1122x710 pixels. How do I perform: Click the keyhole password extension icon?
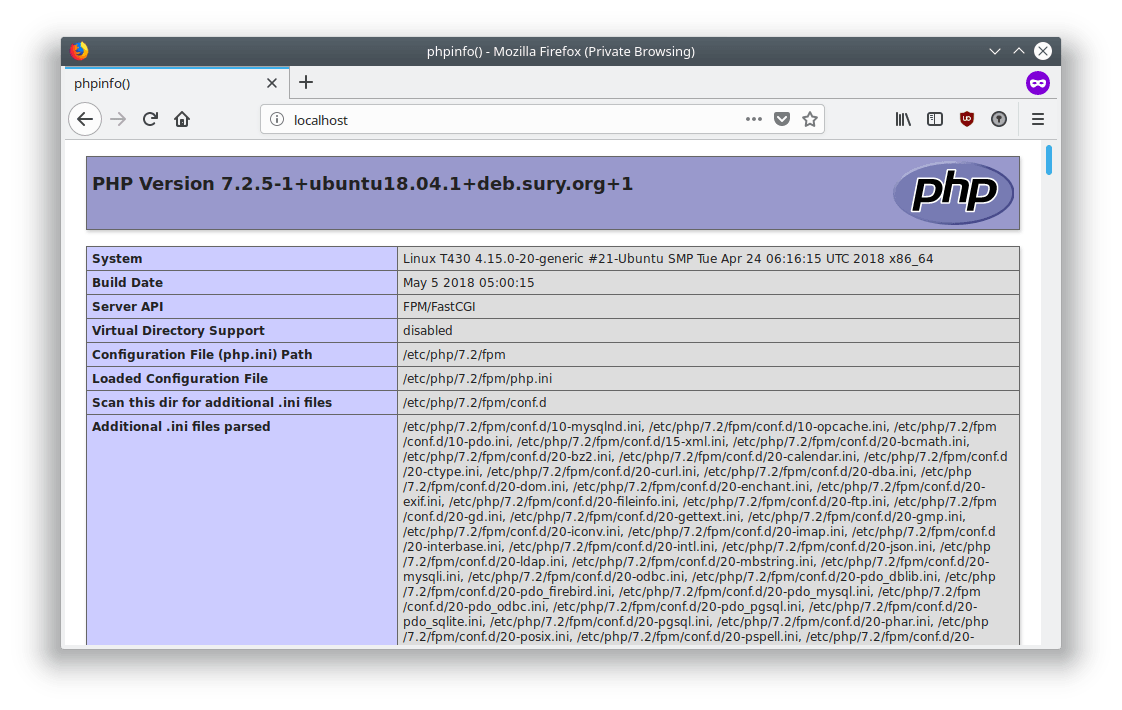point(998,120)
